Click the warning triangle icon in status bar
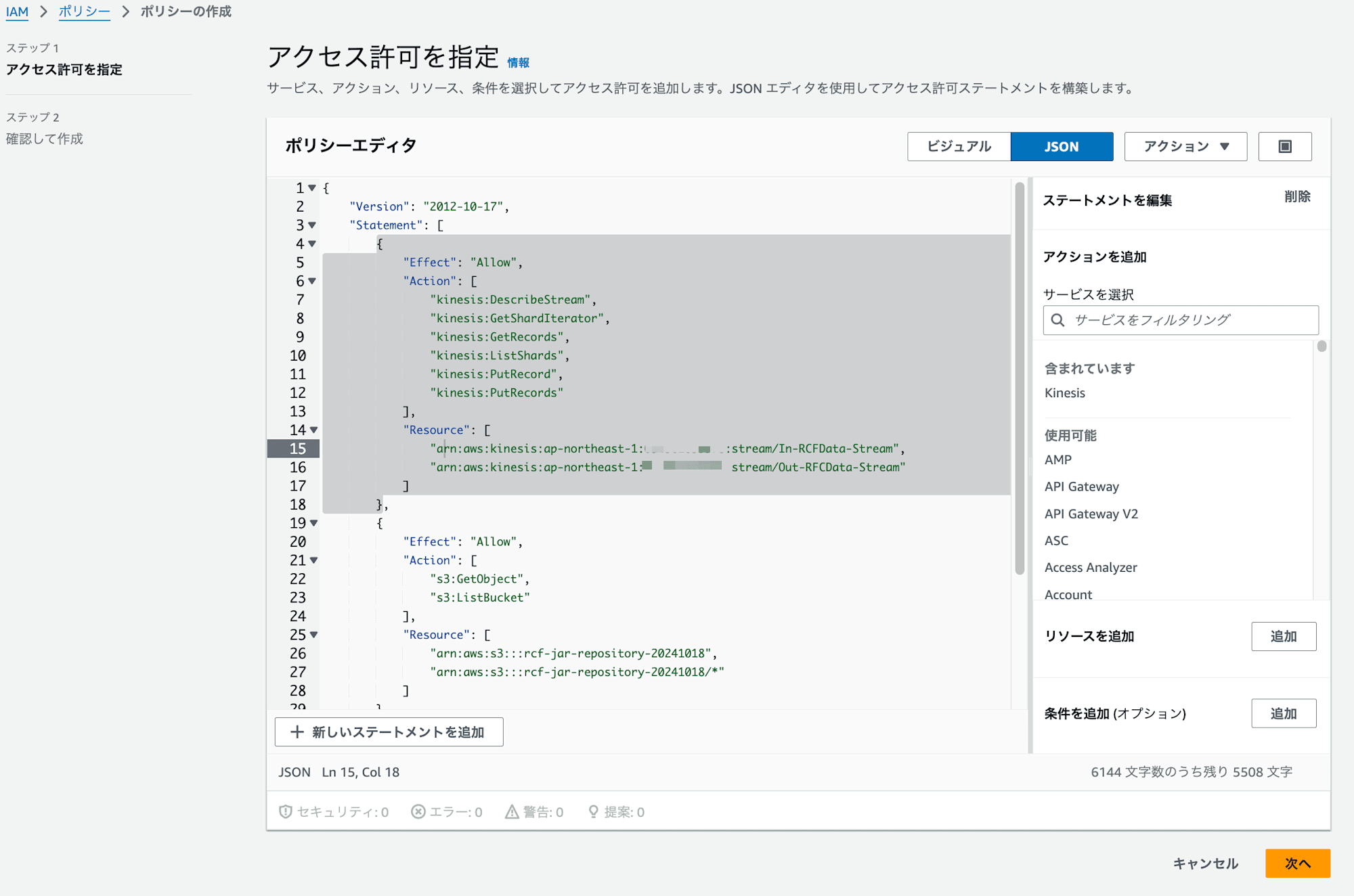The width and height of the screenshot is (1354, 896). 512,811
